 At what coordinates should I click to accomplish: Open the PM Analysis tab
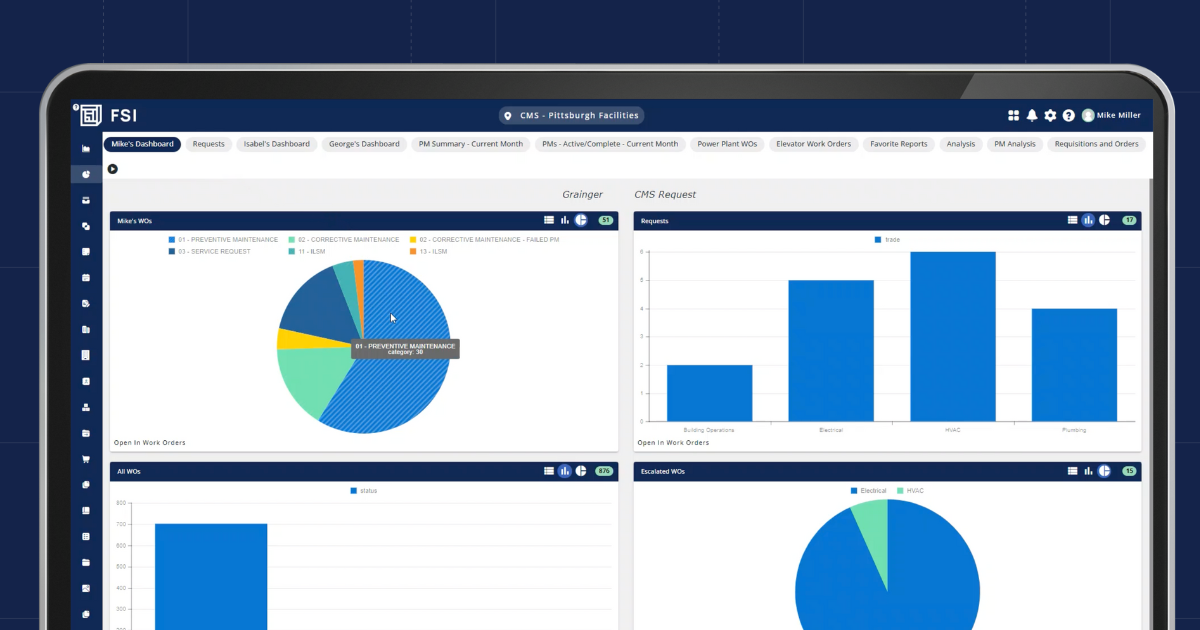point(1015,144)
